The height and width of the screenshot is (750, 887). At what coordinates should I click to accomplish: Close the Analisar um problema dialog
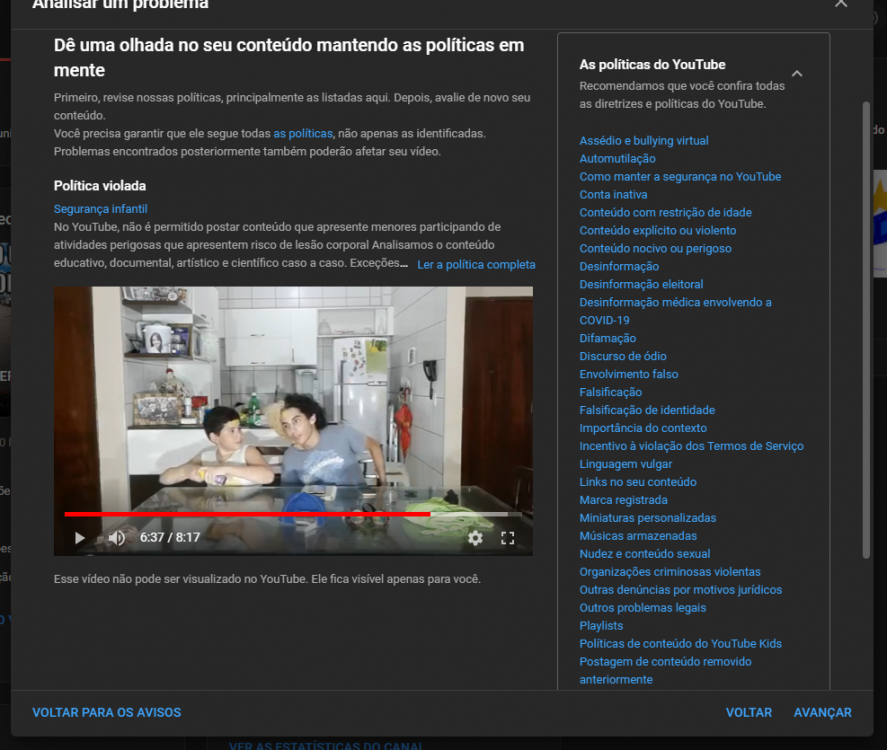[x=841, y=3]
